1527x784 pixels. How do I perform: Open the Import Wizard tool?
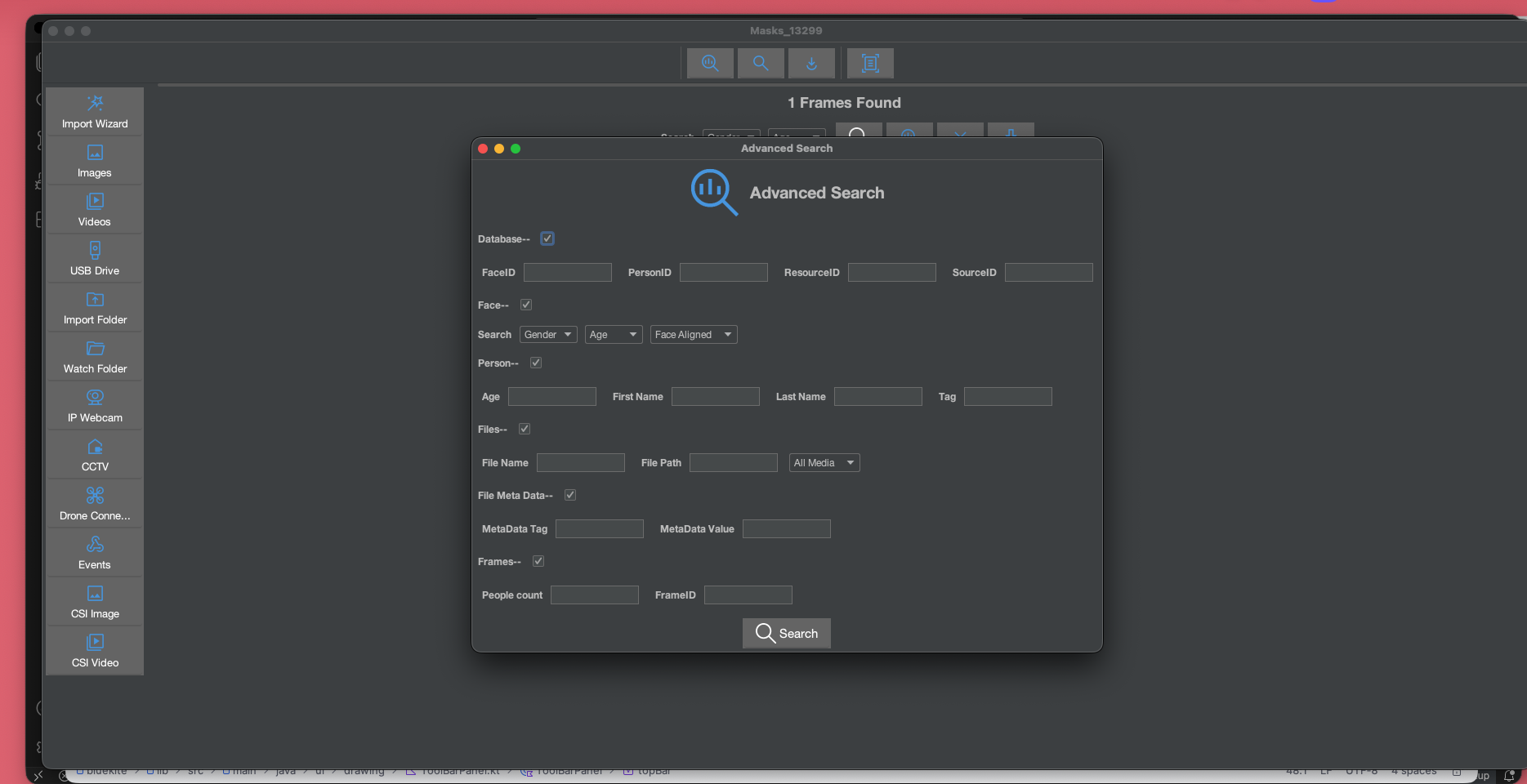[95, 112]
